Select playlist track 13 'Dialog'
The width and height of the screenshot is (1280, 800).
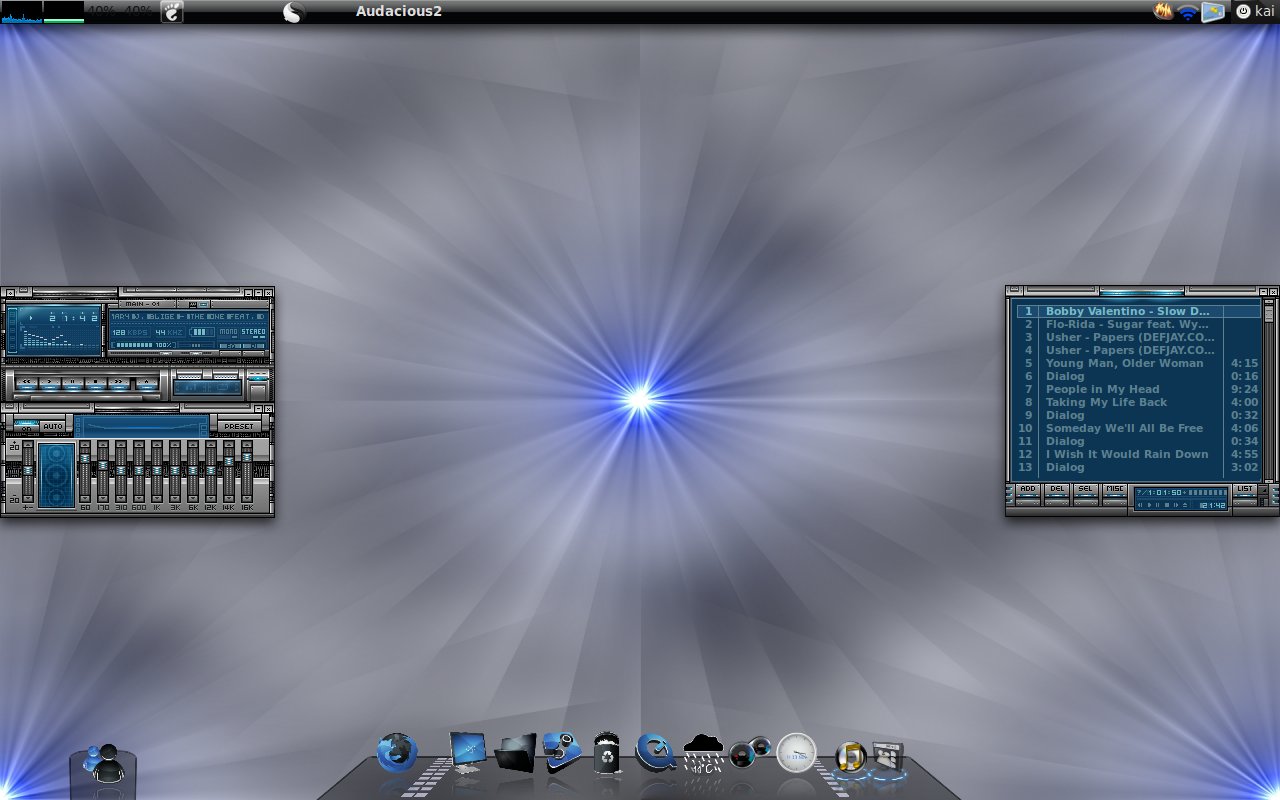(1138, 467)
